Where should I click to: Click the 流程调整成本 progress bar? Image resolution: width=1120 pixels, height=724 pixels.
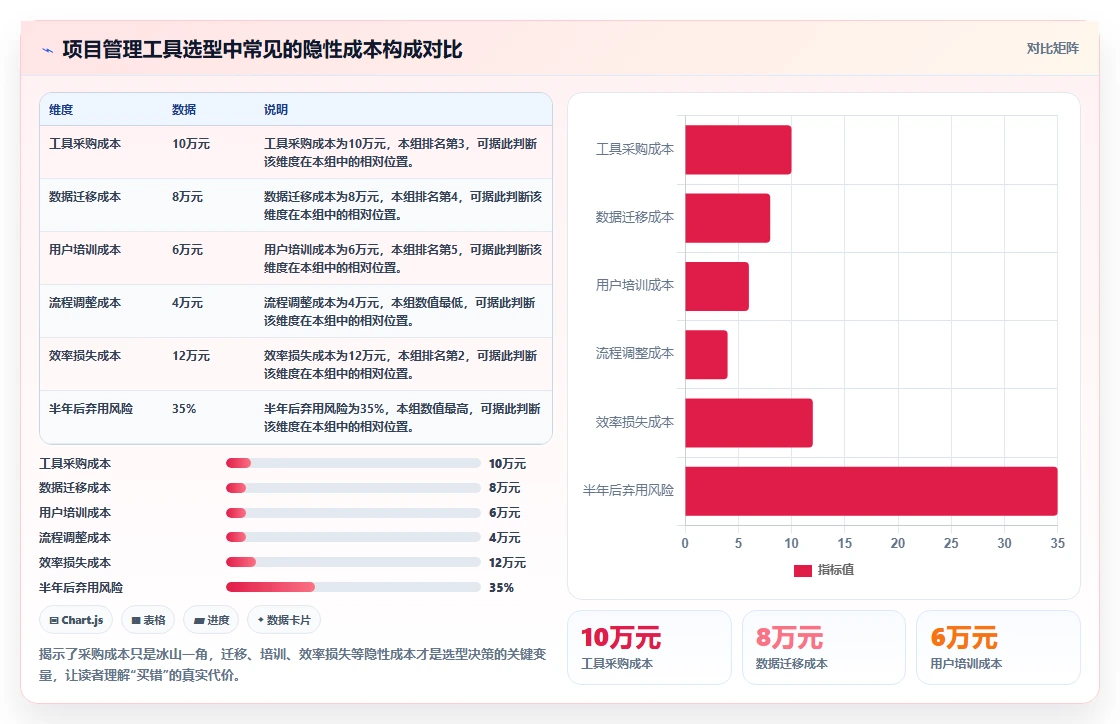(353, 537)
